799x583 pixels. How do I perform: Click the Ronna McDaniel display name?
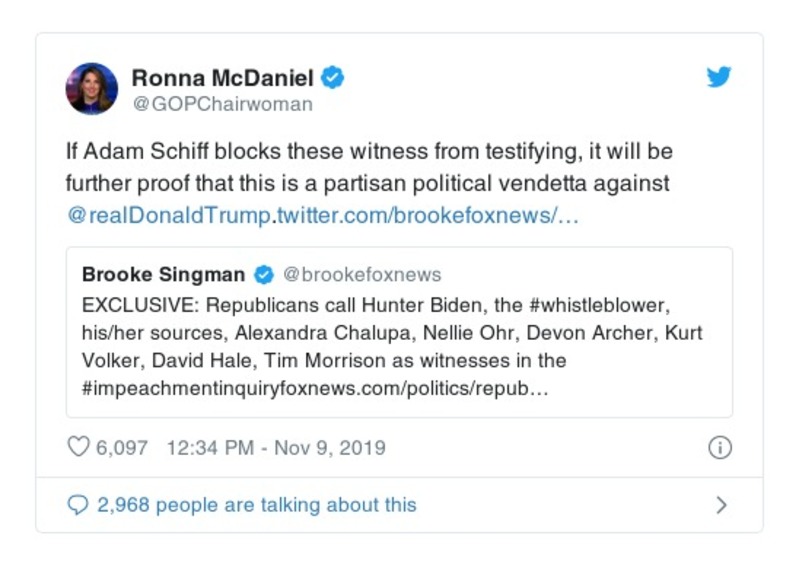coord(222,77)
